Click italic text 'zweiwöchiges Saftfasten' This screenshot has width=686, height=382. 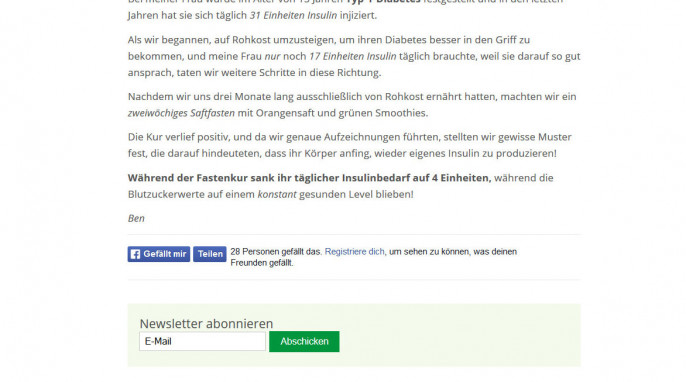181,113
